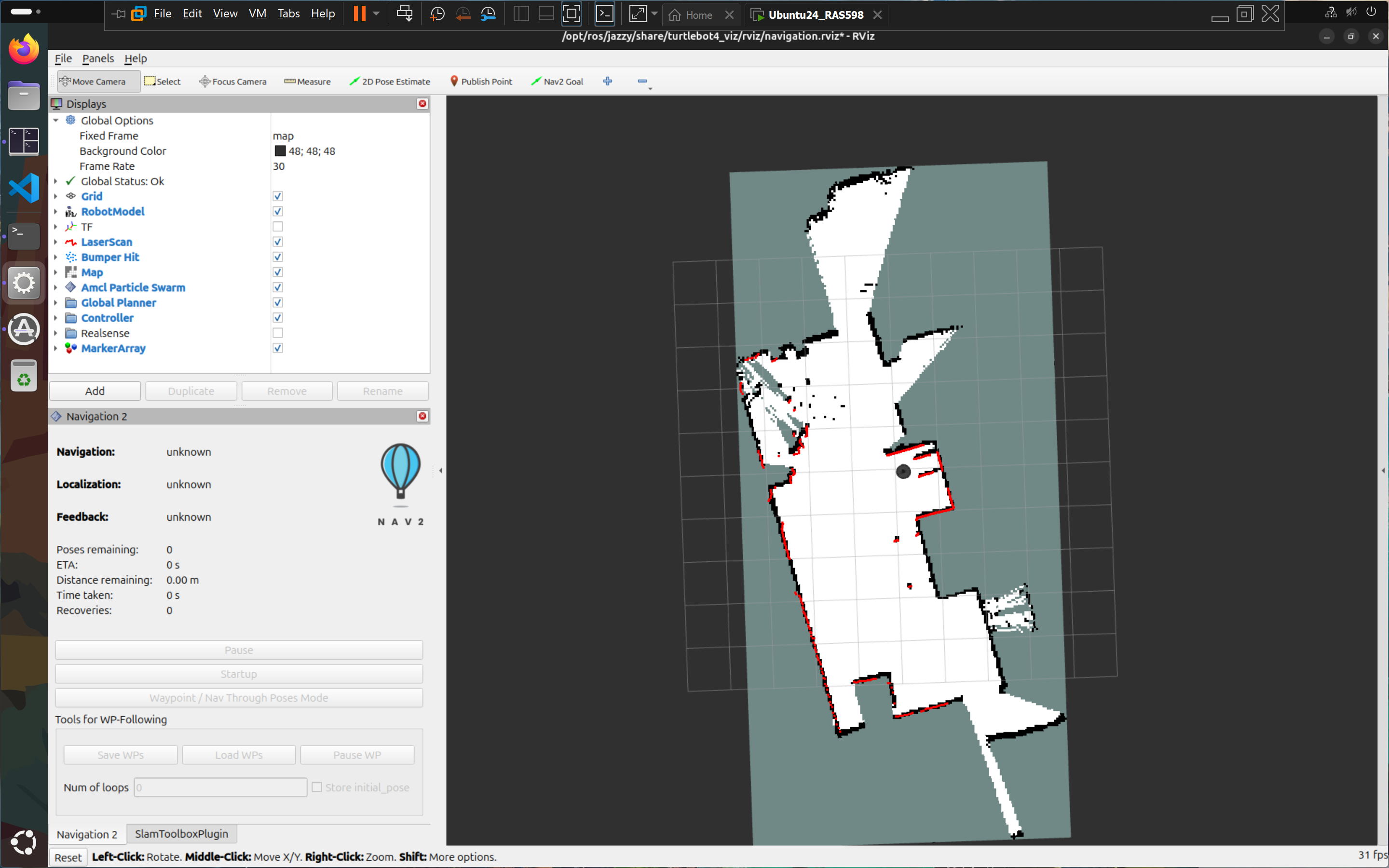Screen dimensions: 1389x868
Task: Toggle the Store initial_pose checkbox
Action: (317, 787)
